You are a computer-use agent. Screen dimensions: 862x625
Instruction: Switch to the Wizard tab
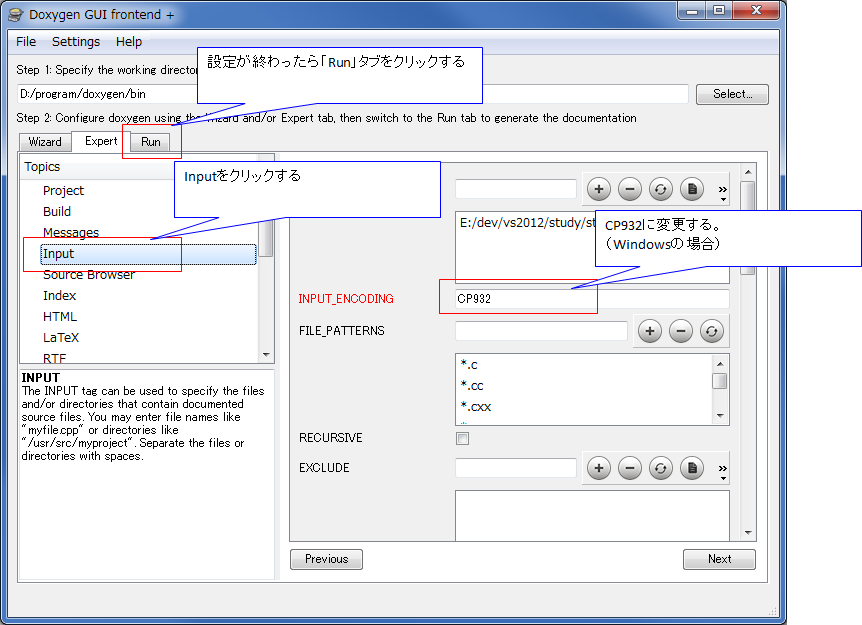pyautogui.click(x=45, y=142)
